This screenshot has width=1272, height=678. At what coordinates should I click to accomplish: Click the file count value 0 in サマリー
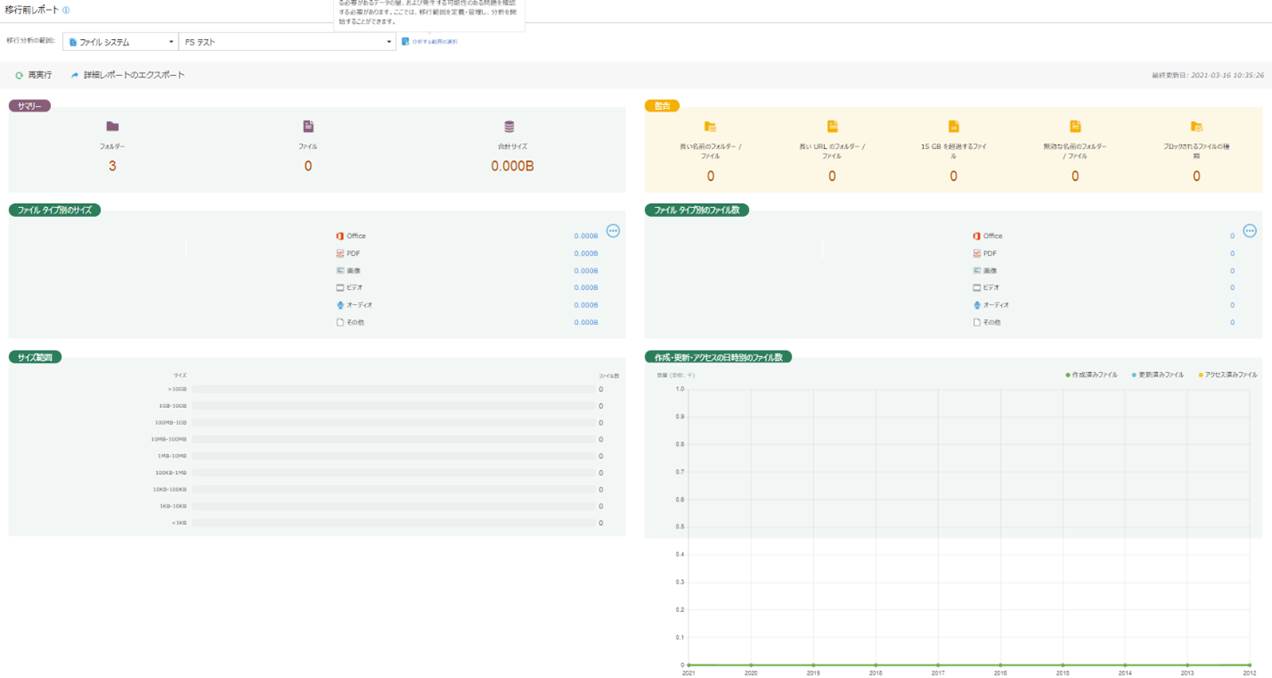pyautogui.click(x=308, y=166)
